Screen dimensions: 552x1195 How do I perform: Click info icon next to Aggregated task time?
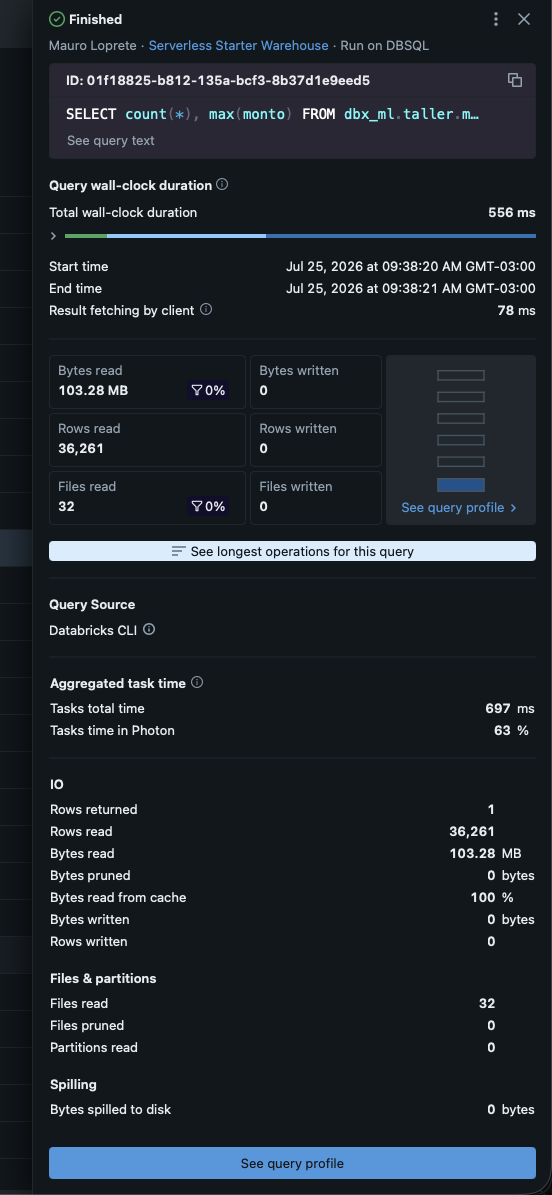click(x=197, y=682)
